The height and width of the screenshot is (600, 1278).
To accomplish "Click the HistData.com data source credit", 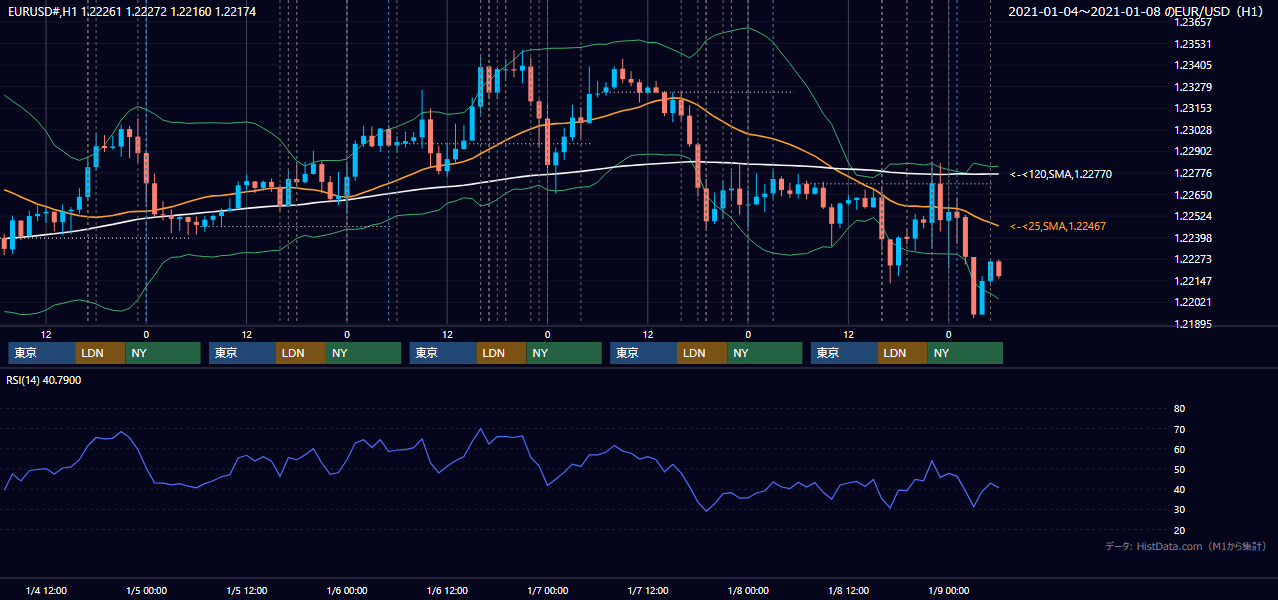I will click(x=1185, y=546).
